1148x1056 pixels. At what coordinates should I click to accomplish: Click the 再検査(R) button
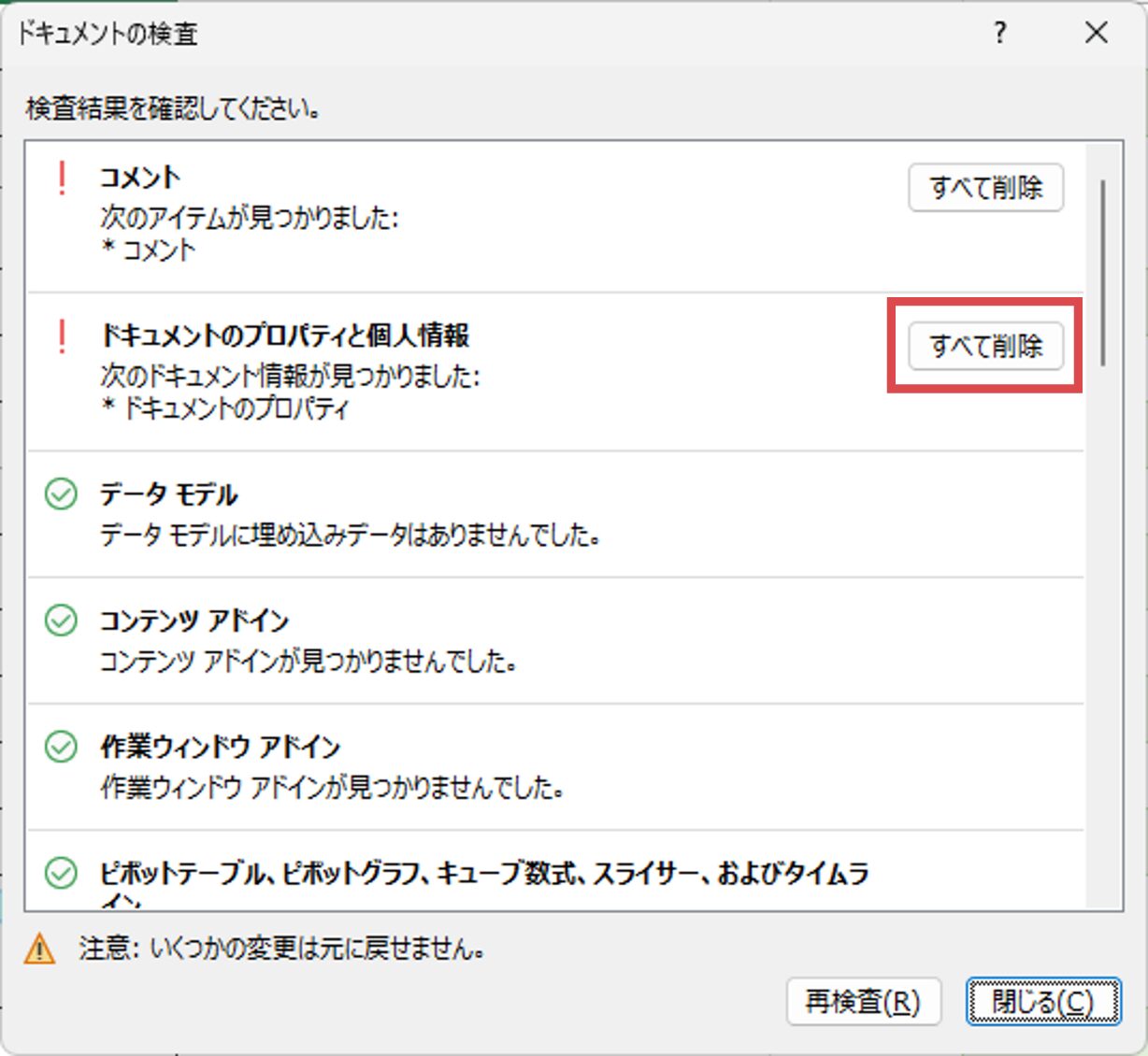(863, 1002)
